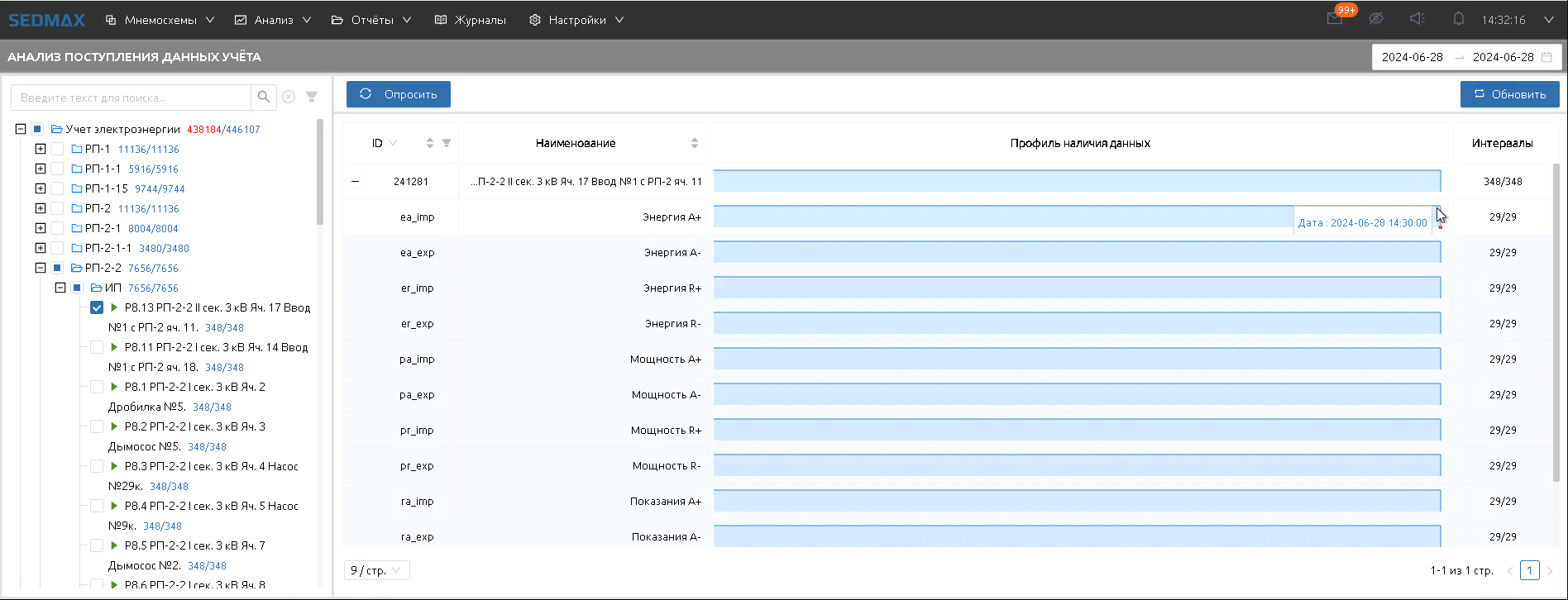Open the 9 / стр. page size dropdown
This screenshot has height=600, width=1568.
point(376,570)
